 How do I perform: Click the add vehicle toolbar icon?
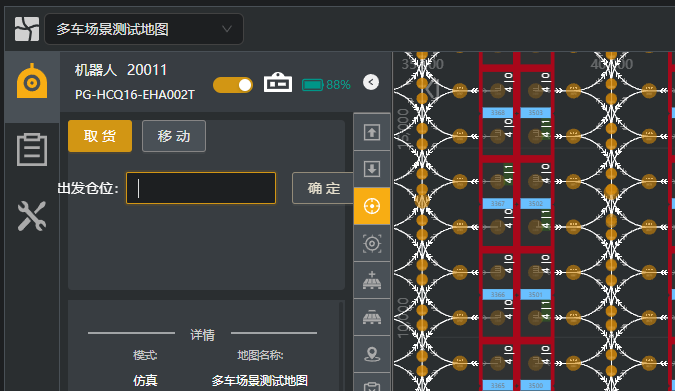372,280
